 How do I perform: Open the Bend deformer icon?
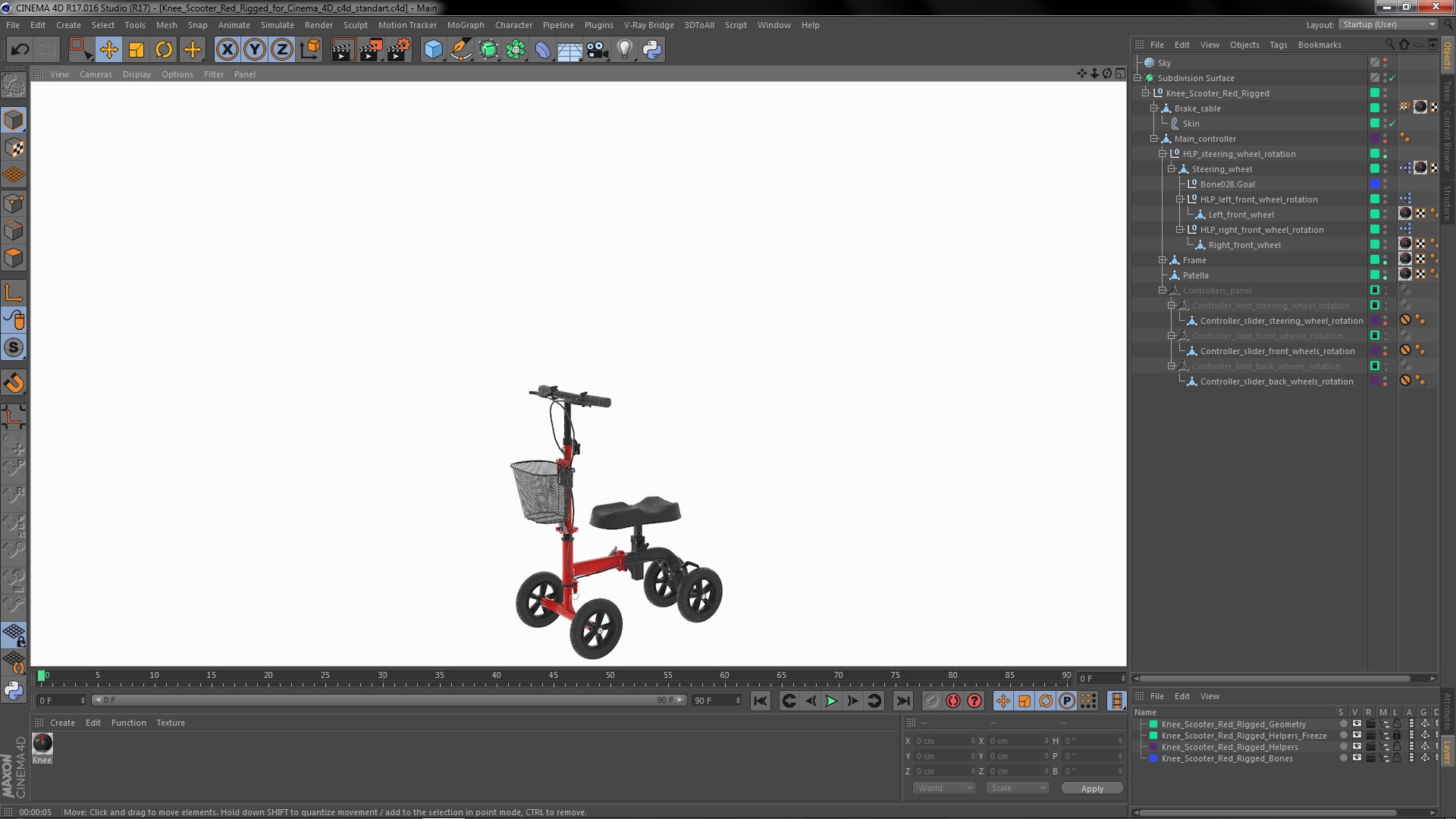(543, 50)
